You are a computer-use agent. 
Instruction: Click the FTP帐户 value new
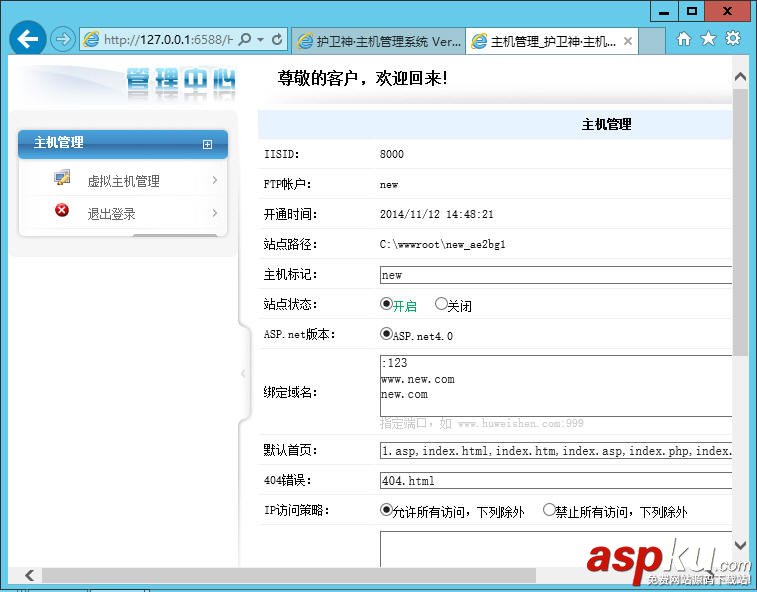[x=389, y=184]
